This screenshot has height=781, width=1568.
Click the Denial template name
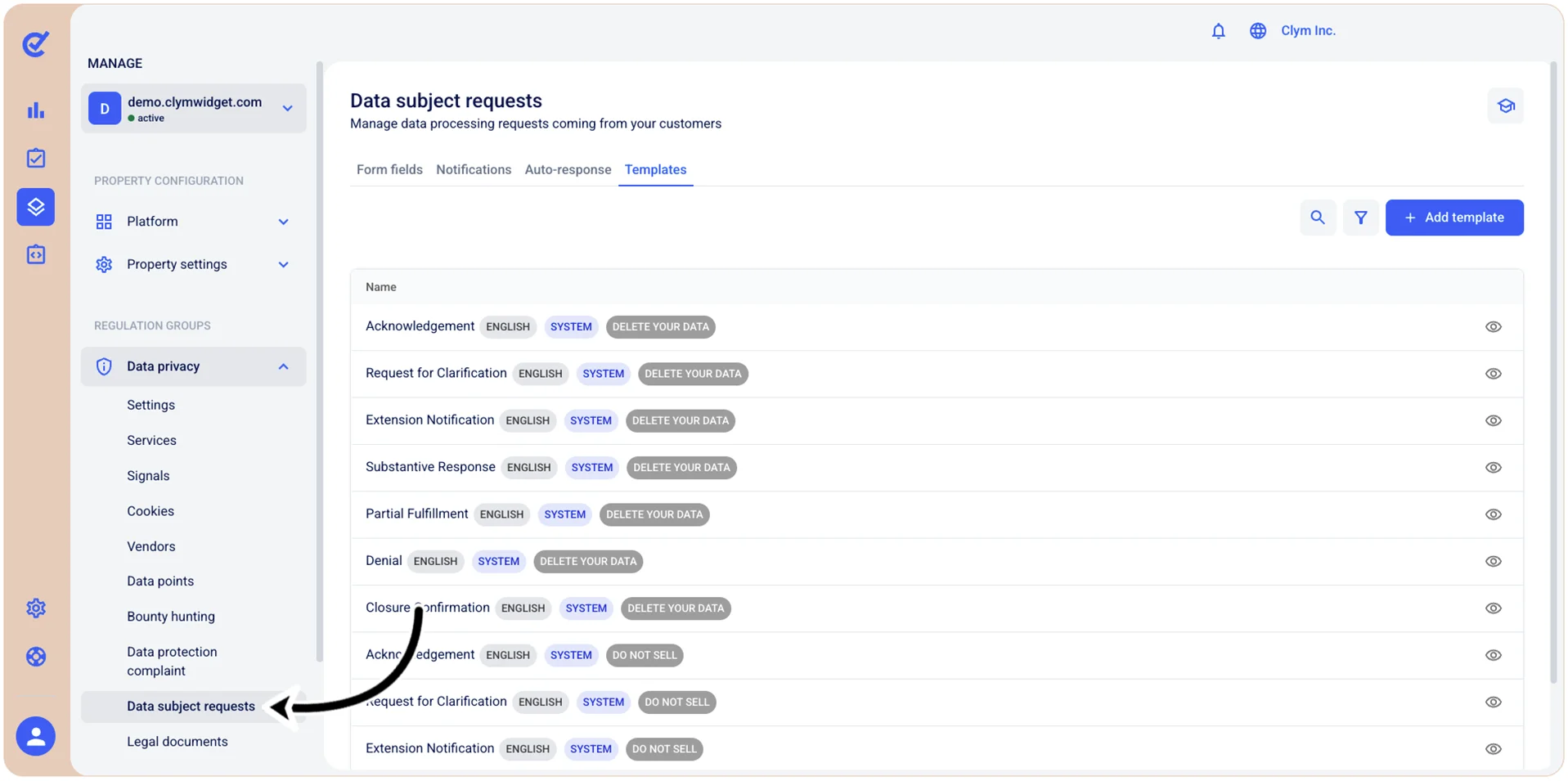384,560
